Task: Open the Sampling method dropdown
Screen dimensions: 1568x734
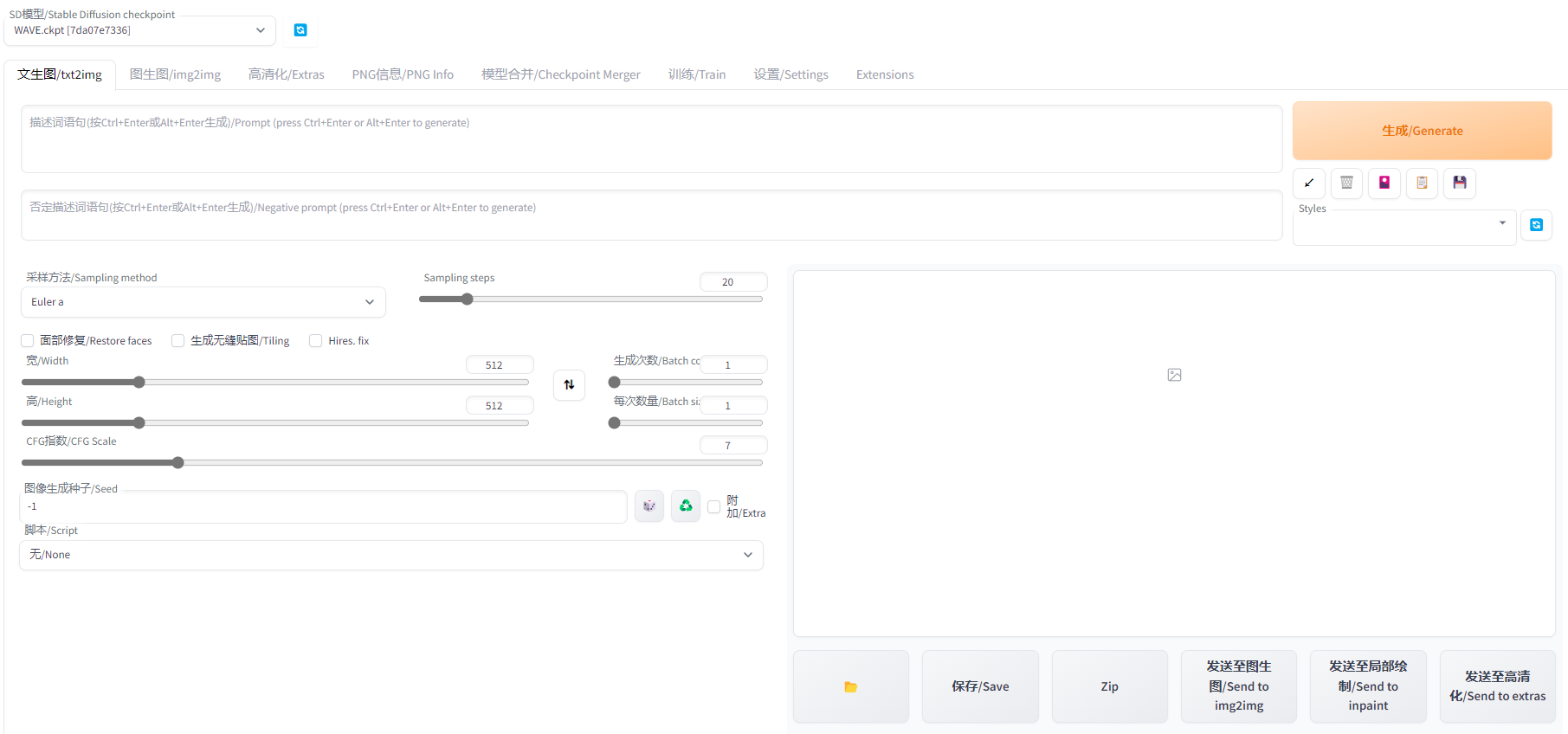Action: tap(203, 302)
